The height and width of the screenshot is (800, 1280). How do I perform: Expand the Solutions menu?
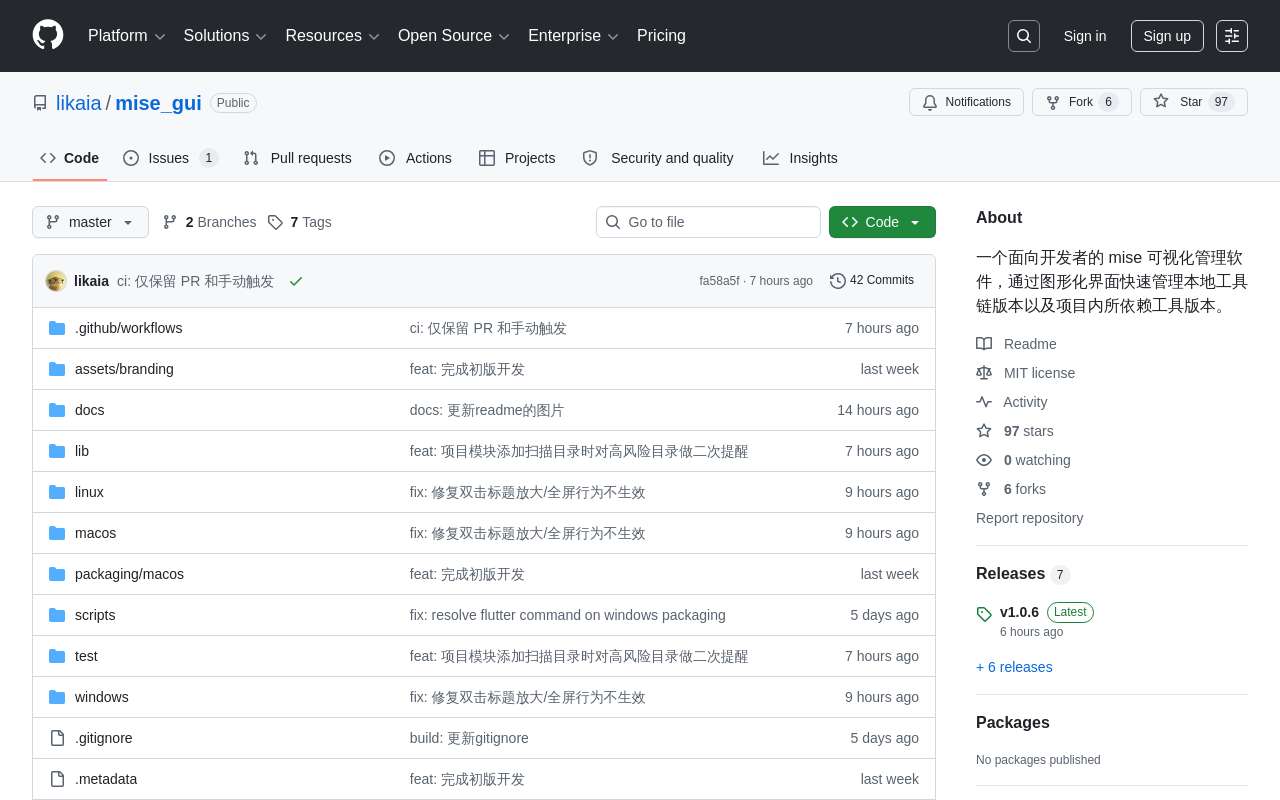[225, 36]
